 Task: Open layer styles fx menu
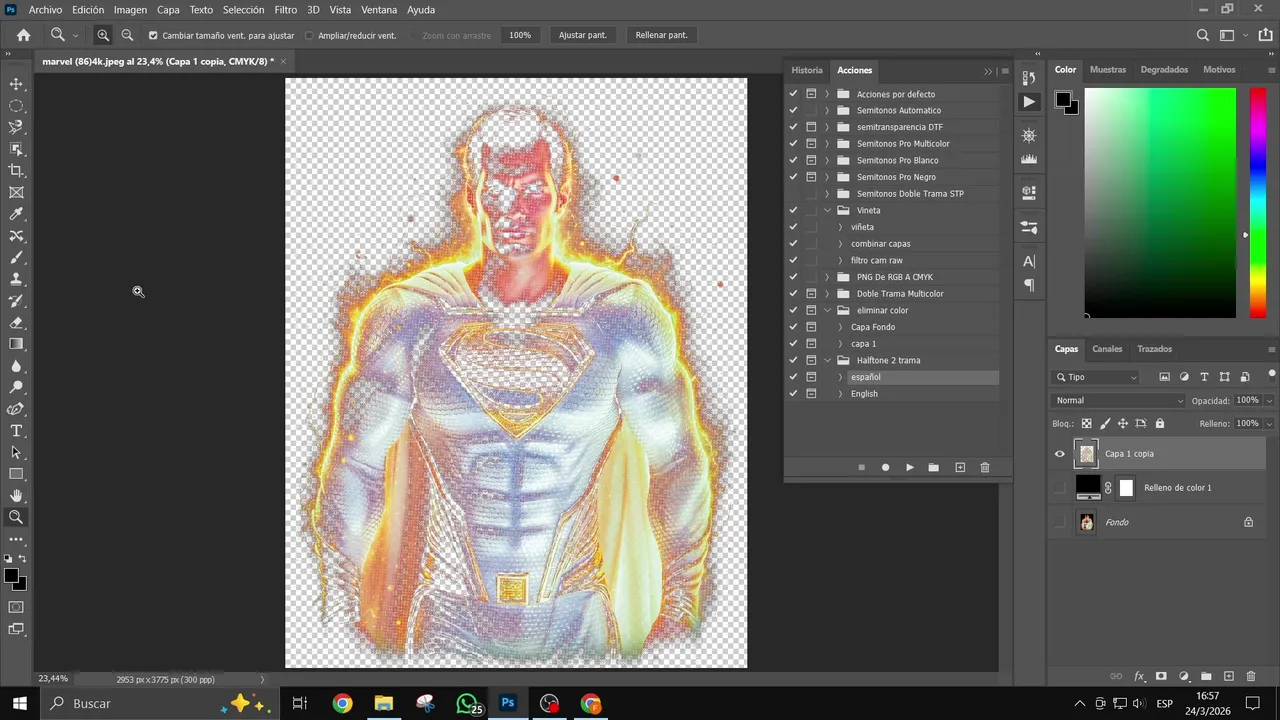pyautogui.click(x=1138, y=676)
